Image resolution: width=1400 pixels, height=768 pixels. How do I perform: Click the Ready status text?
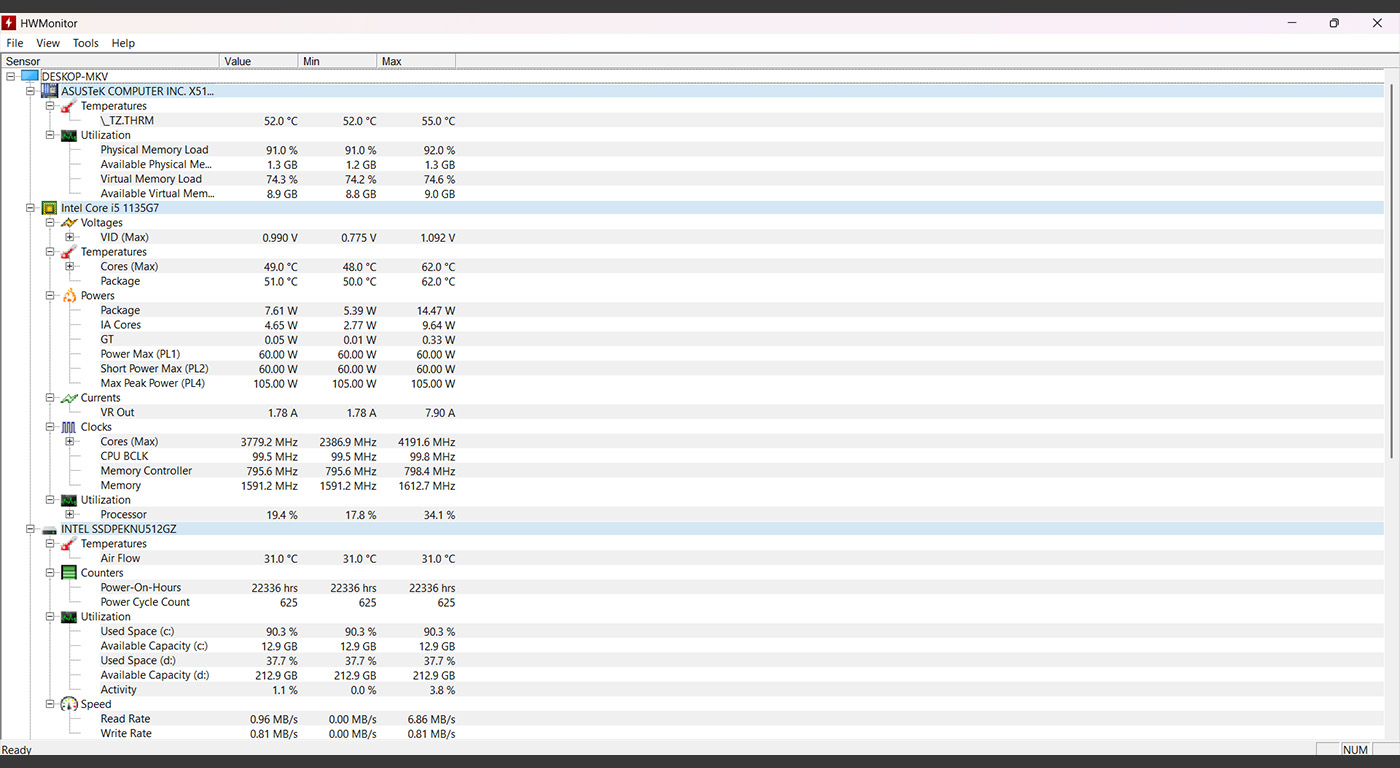[17, 750]
